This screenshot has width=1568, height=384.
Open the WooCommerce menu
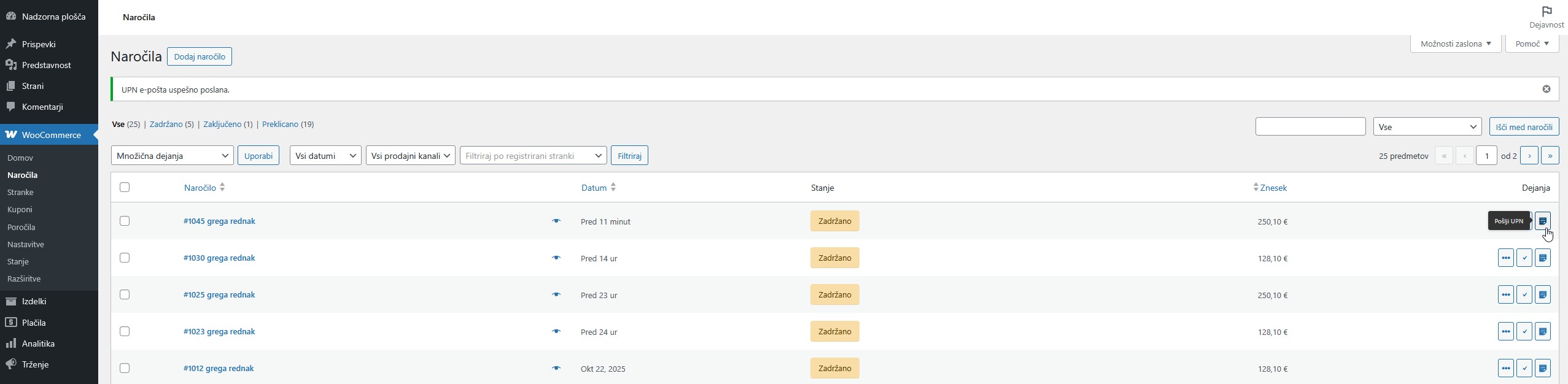point(49,135)
